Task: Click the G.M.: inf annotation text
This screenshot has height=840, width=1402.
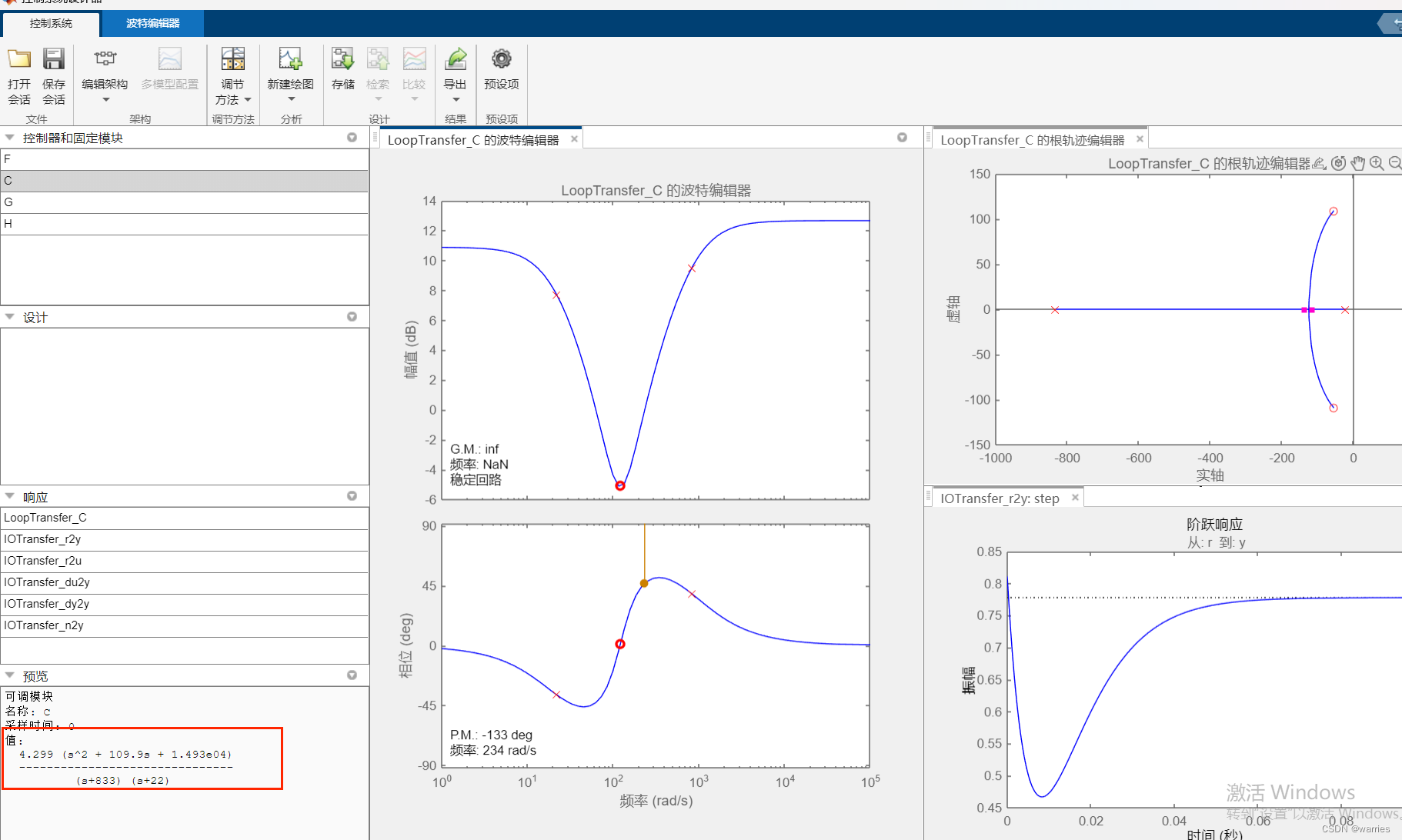Action: (x=475, y=449)
